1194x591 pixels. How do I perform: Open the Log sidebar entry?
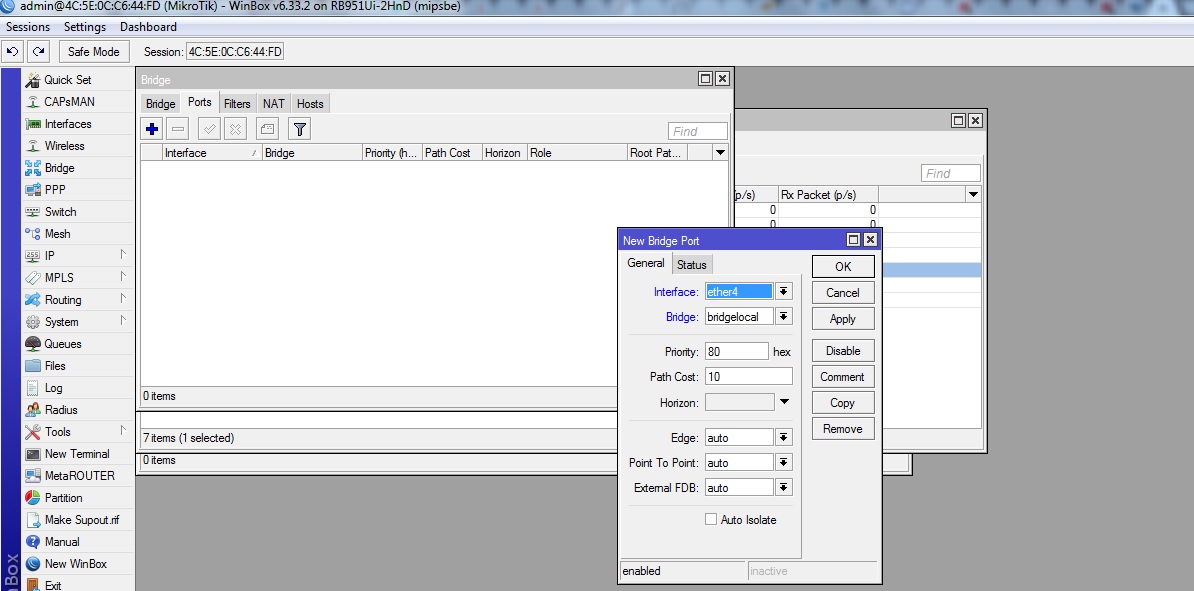(53, 388)
